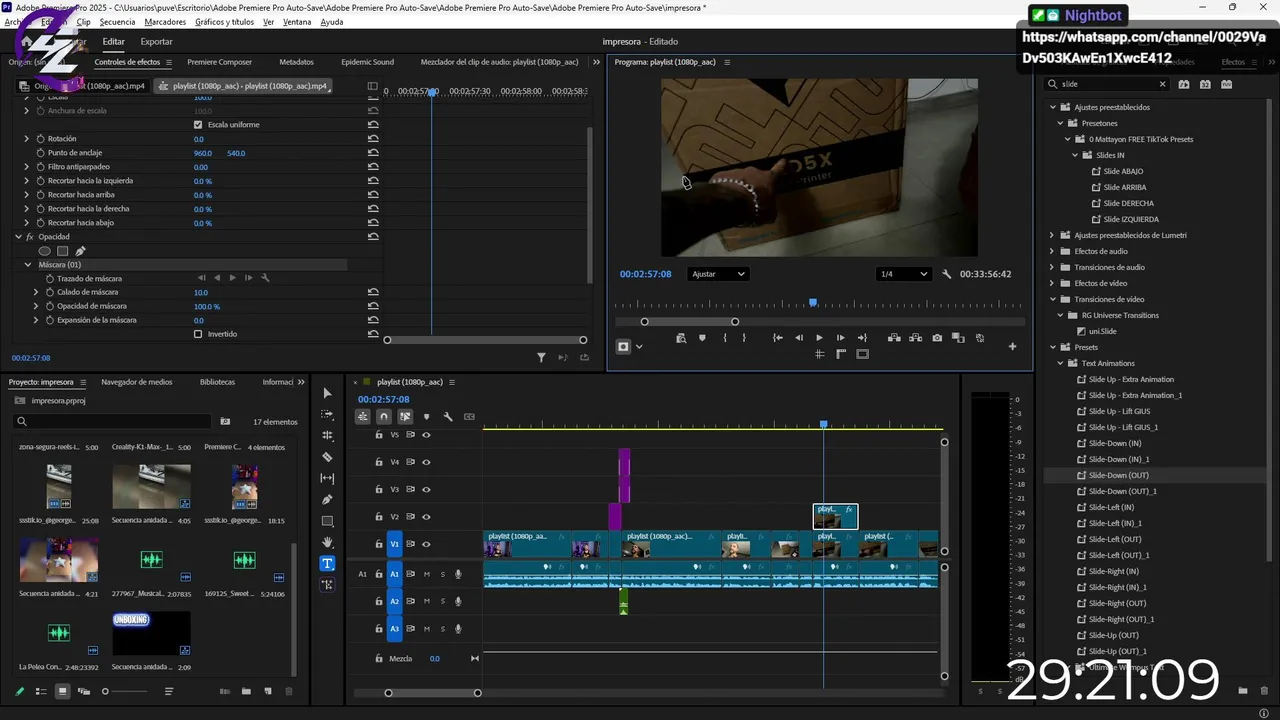Image resolution: width=1280 pixels, height=720 pixels.
Task: Click the timeline settings wrench icon
Action: pyautogui.click(x=448, y=417)
